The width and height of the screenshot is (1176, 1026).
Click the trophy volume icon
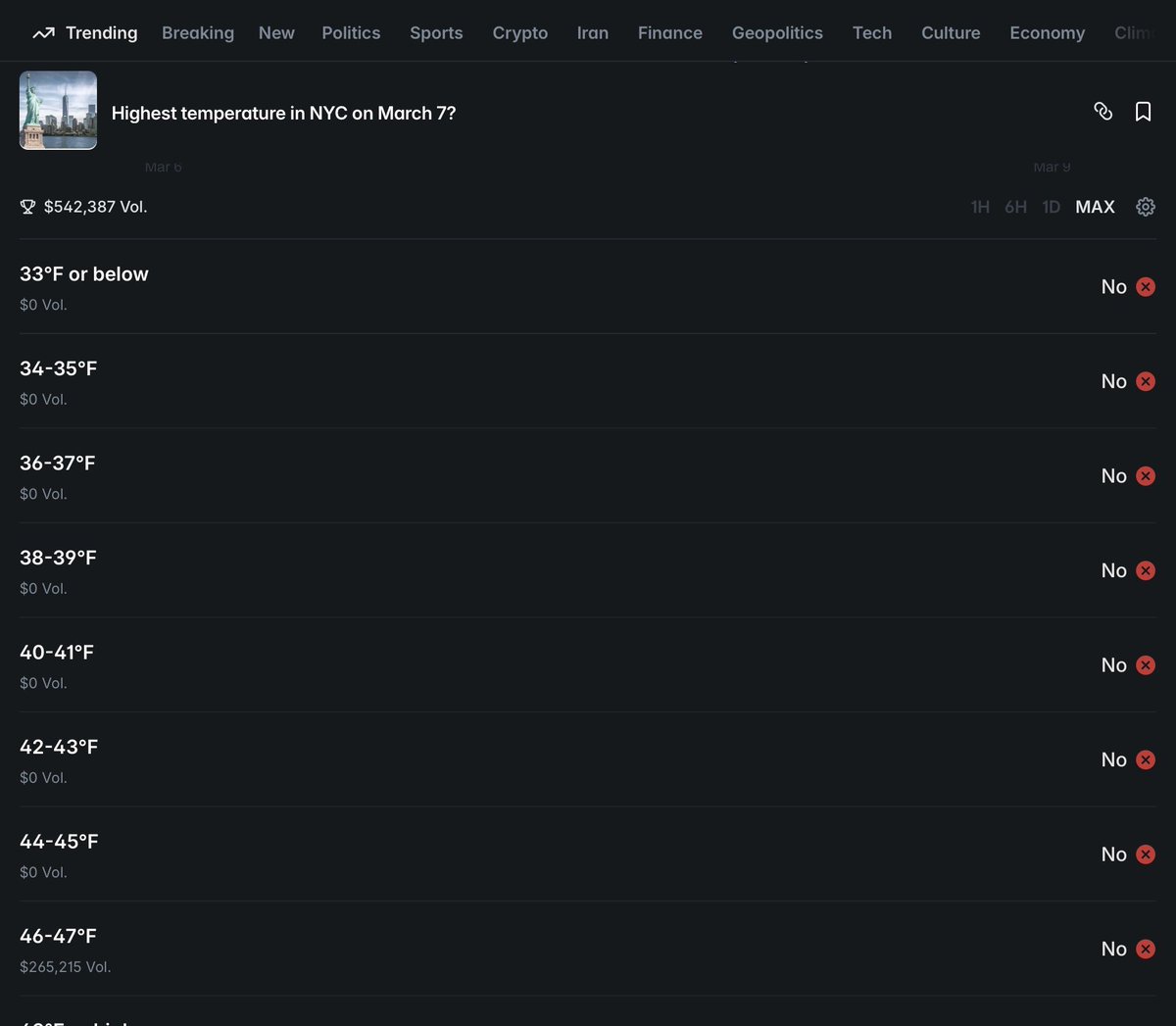coord(27,207)
